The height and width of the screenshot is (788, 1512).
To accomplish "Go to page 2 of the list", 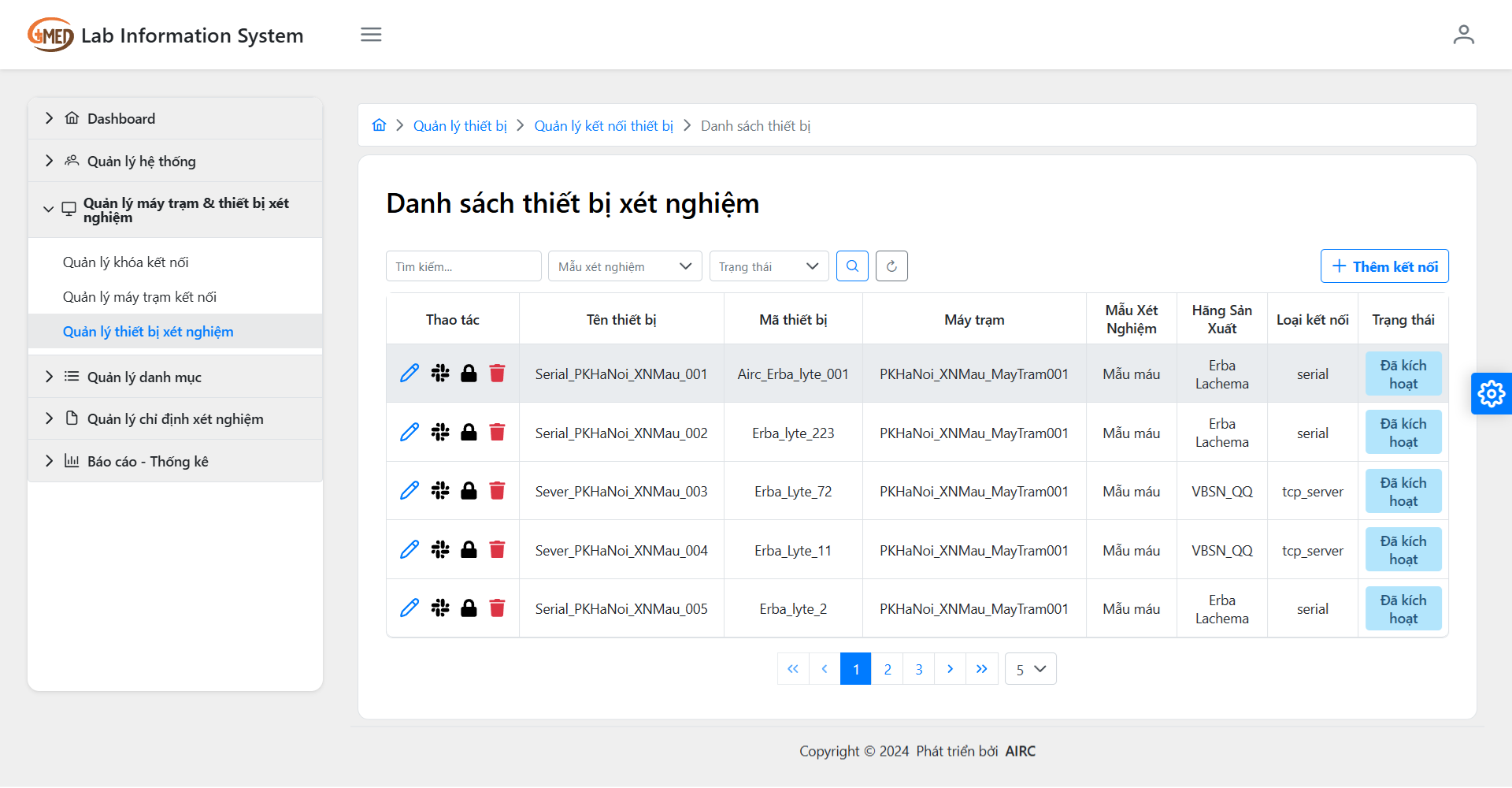I will pyautogui.click(x=888, y=669).
